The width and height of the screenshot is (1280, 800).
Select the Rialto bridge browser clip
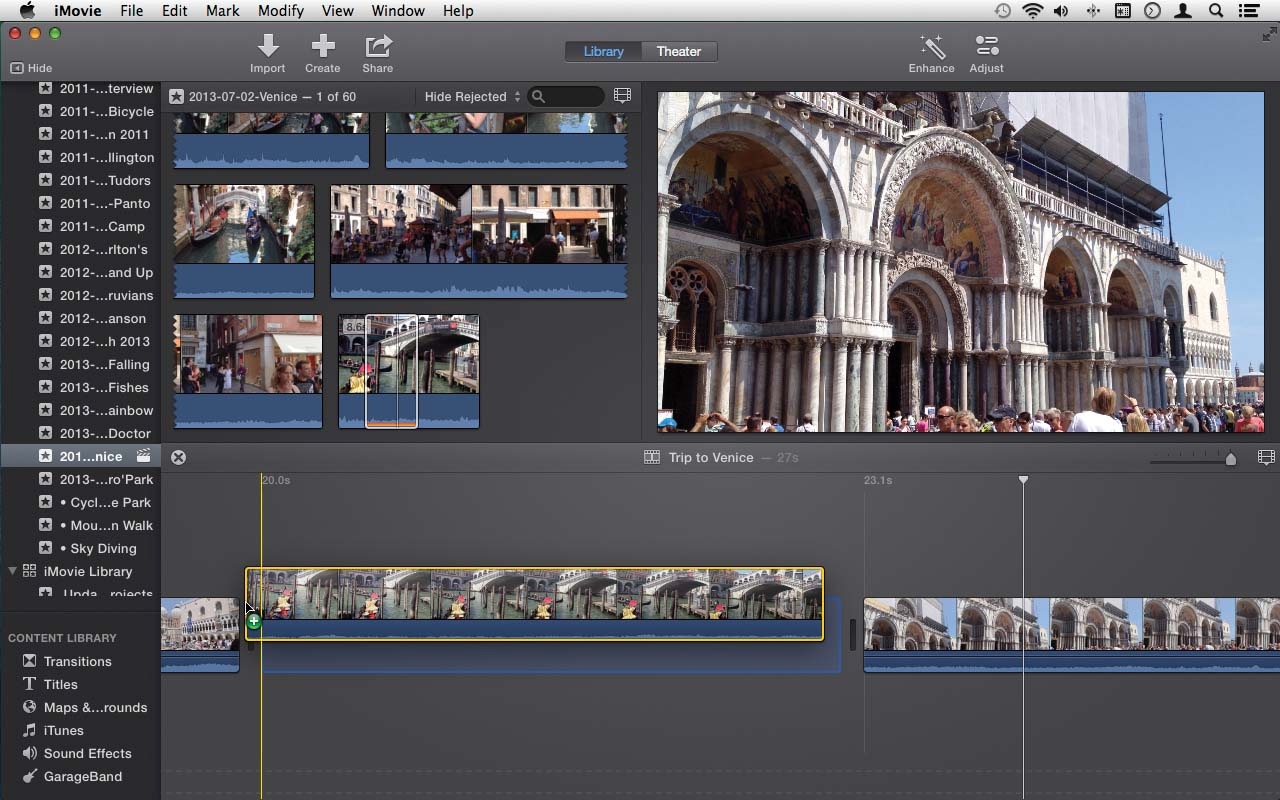409,371
